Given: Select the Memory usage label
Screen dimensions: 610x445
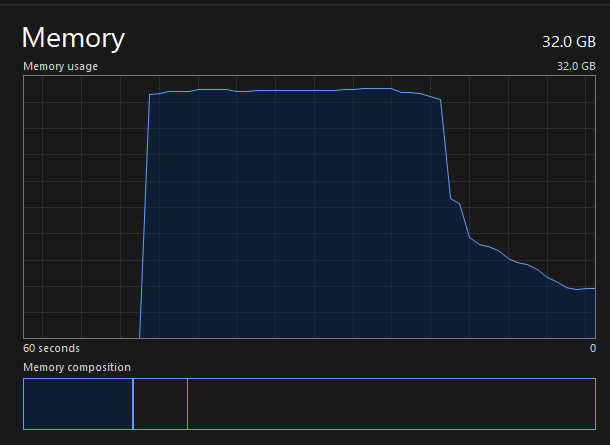Looking at the screenshot, I should [60, 66].
